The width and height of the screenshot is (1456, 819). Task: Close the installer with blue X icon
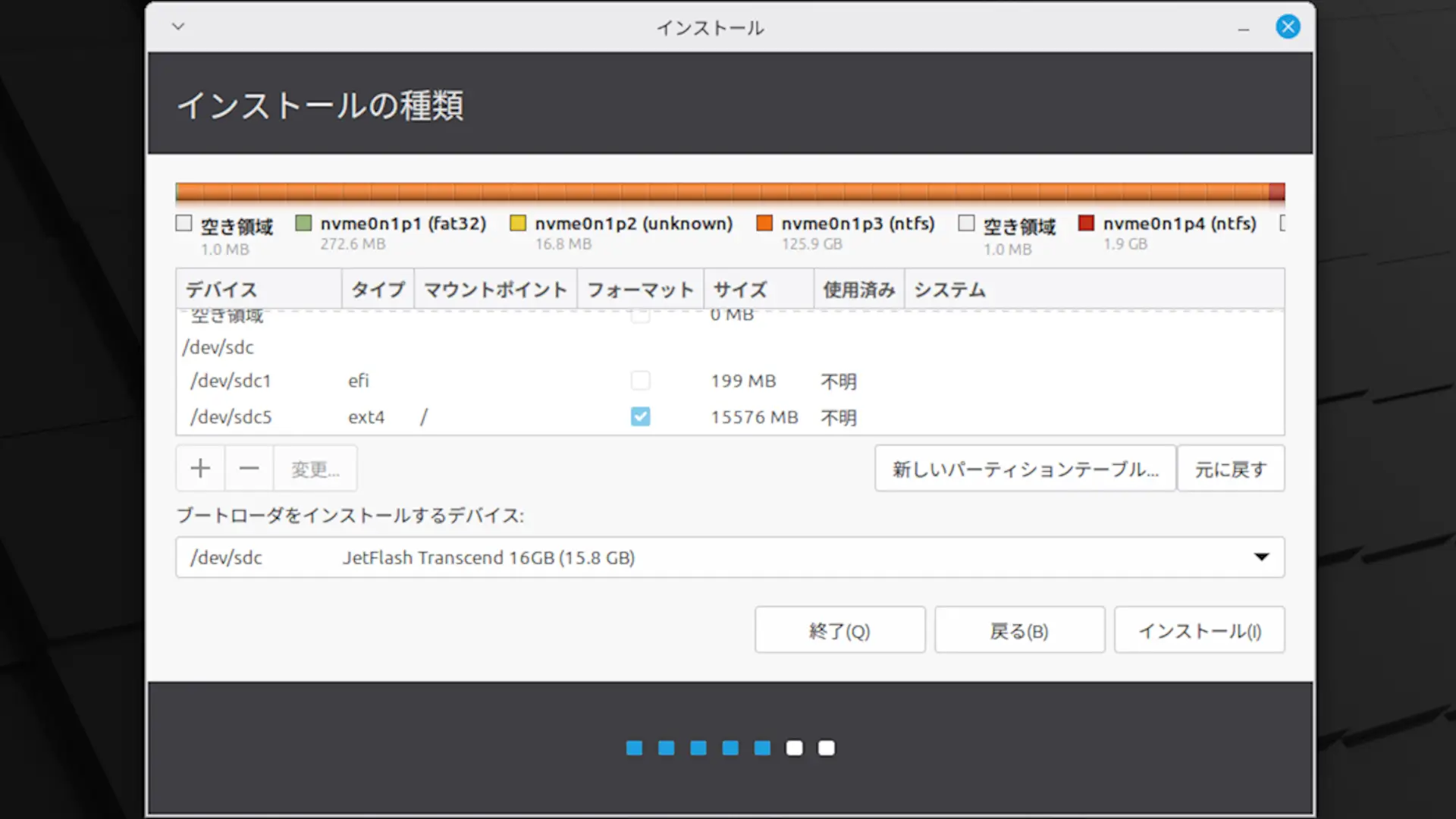pyautogui.click(x=1288, y=27)
